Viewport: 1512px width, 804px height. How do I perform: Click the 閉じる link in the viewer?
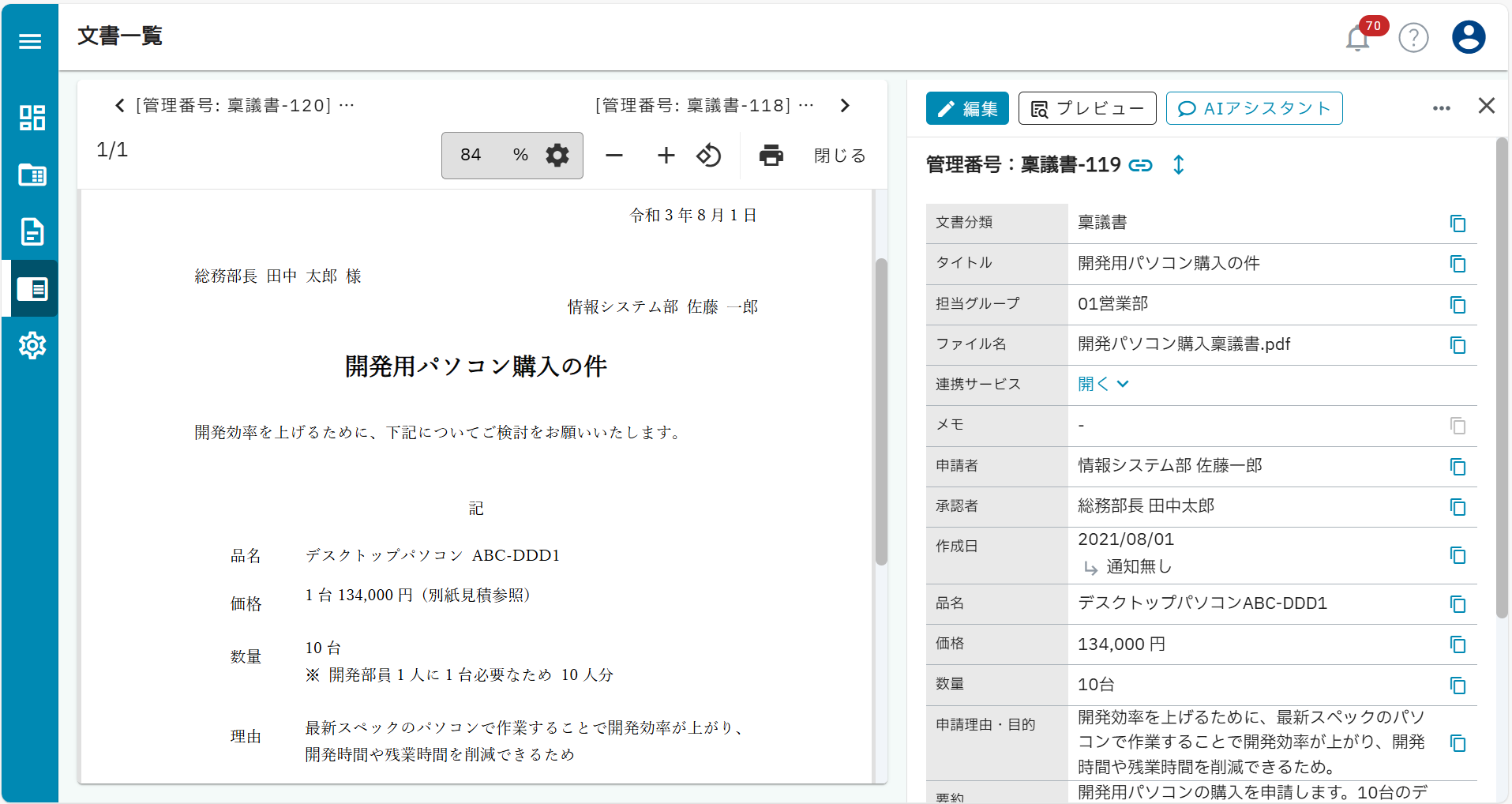pyautogui.click(x=839, y=156)
